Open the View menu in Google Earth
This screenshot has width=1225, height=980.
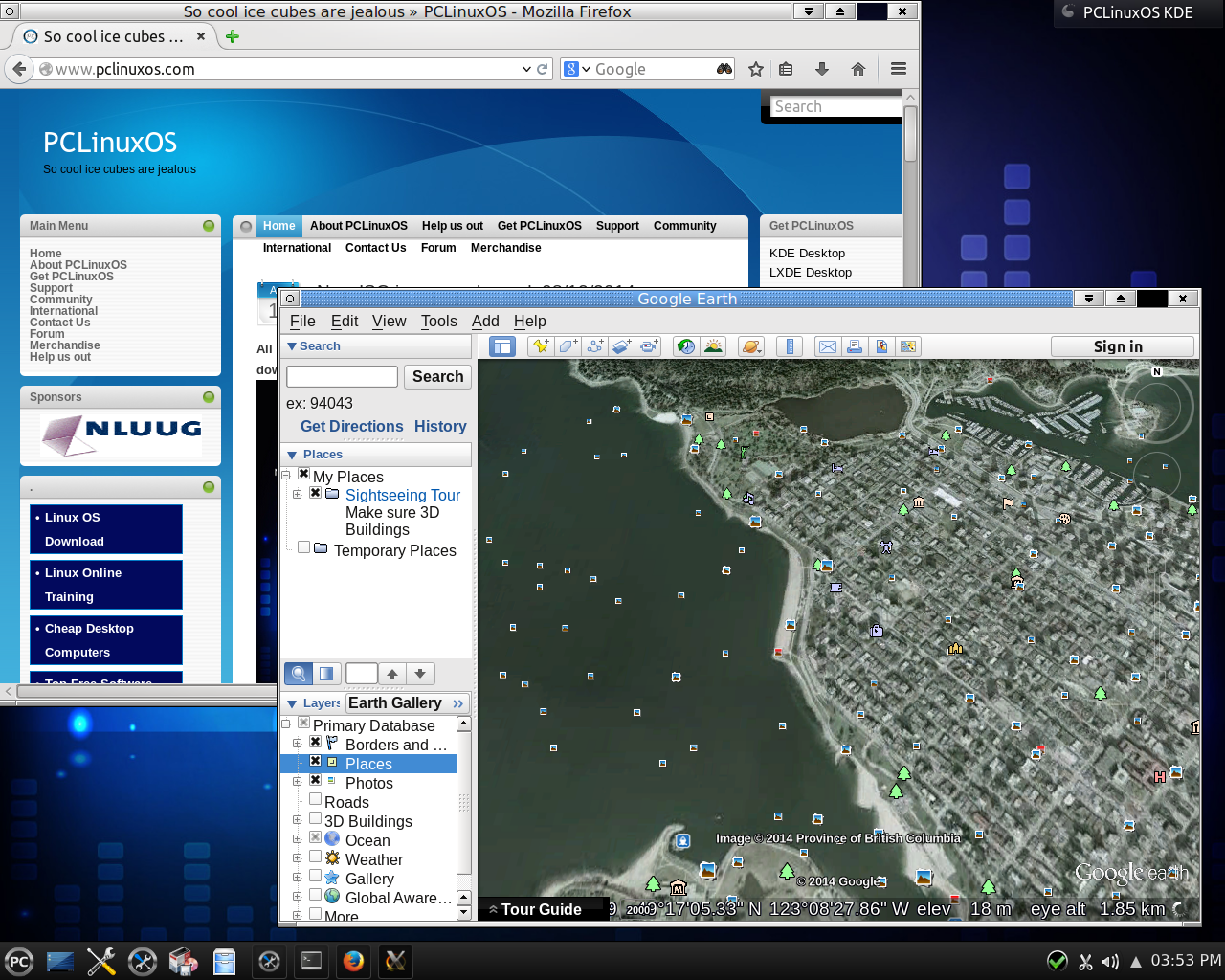390,322
